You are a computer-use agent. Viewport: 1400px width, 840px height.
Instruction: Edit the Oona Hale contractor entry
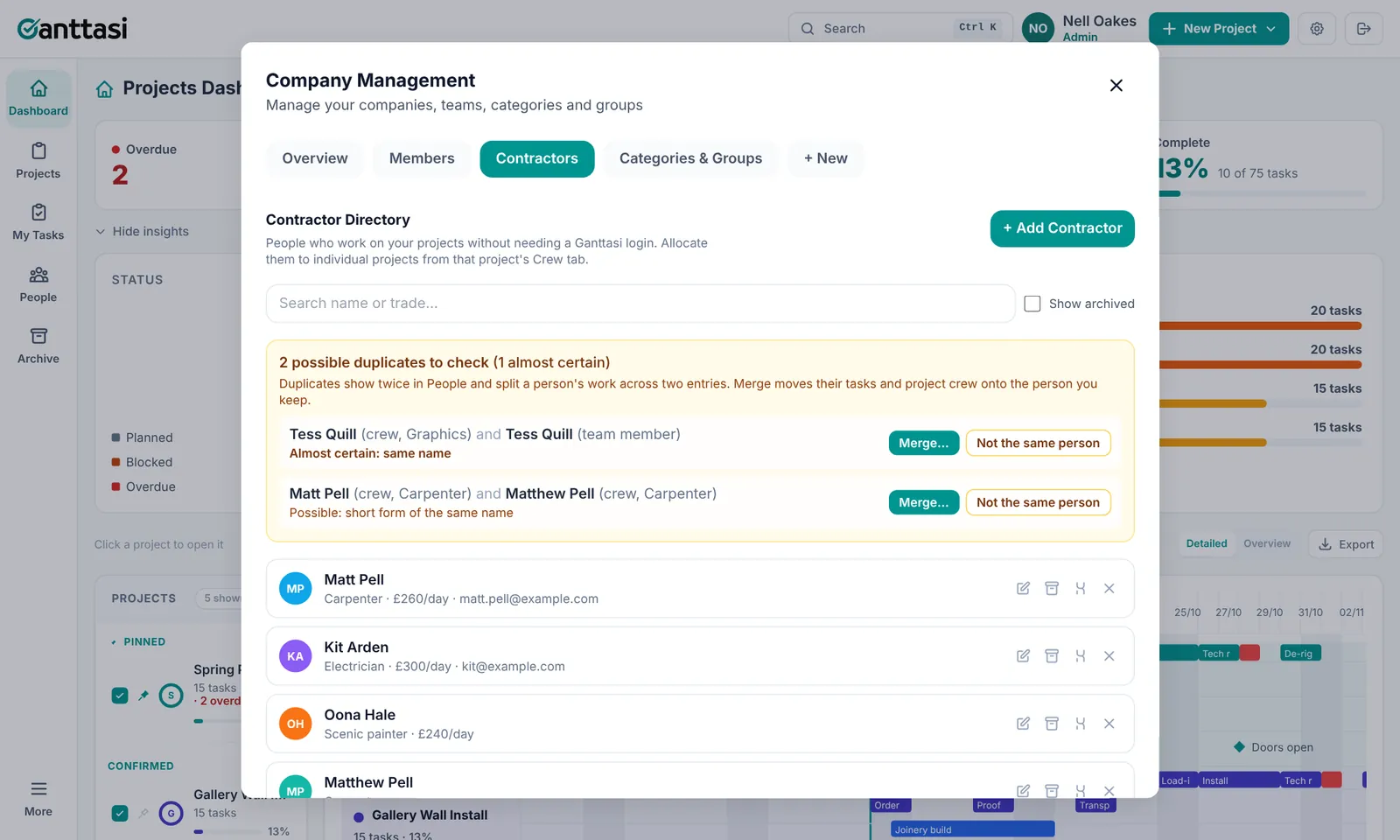1023,724
